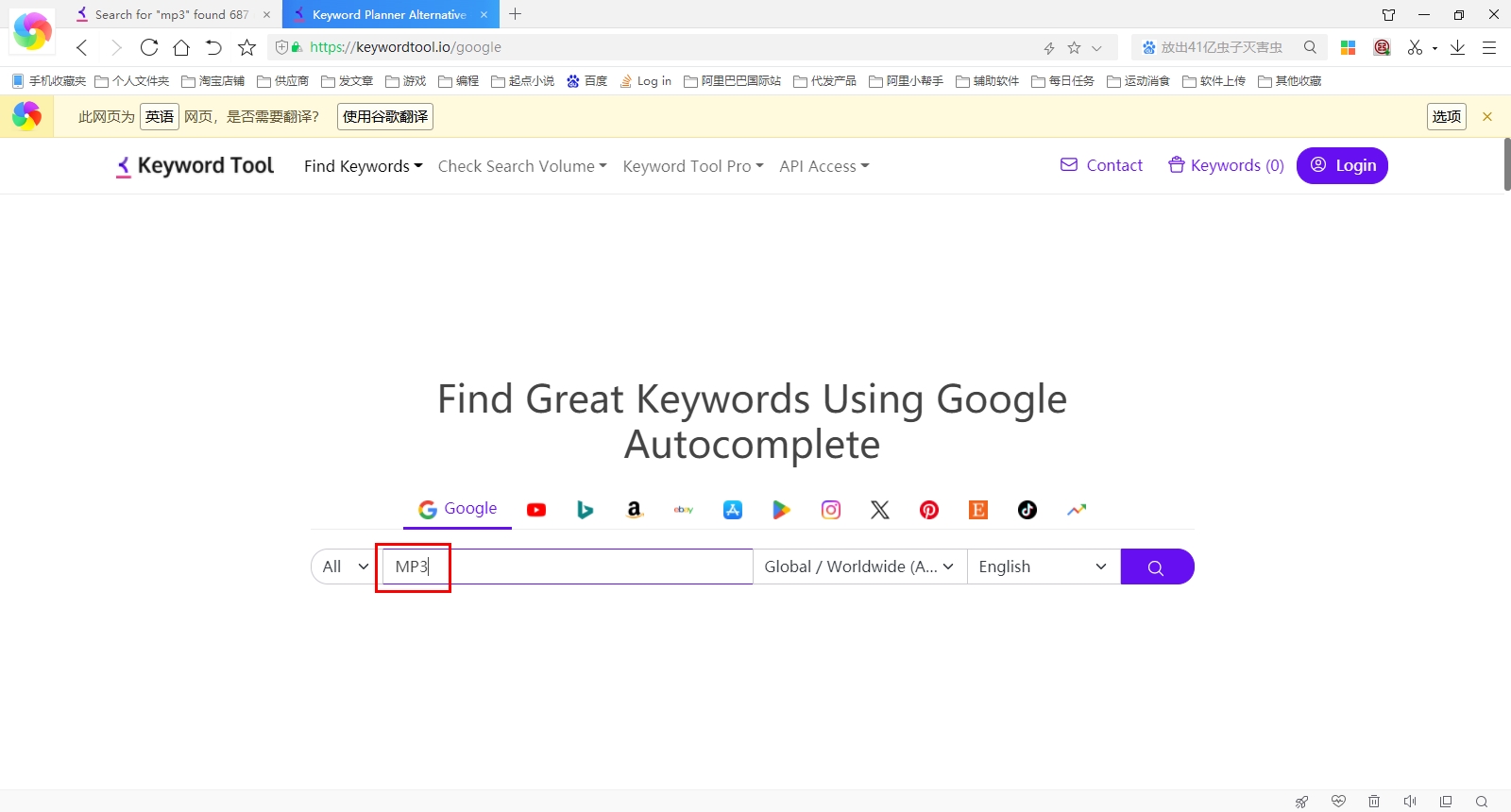Viewport: 1511px width, 812px height.
Task: Select the Keyword Planner Alternative browser tab
Action: point(389,14)
